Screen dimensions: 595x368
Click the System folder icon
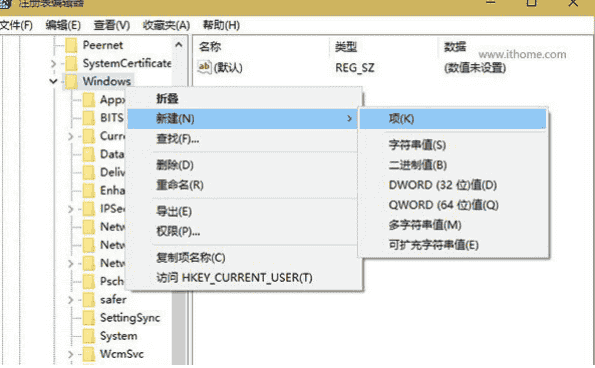click(x=89, y=336)
